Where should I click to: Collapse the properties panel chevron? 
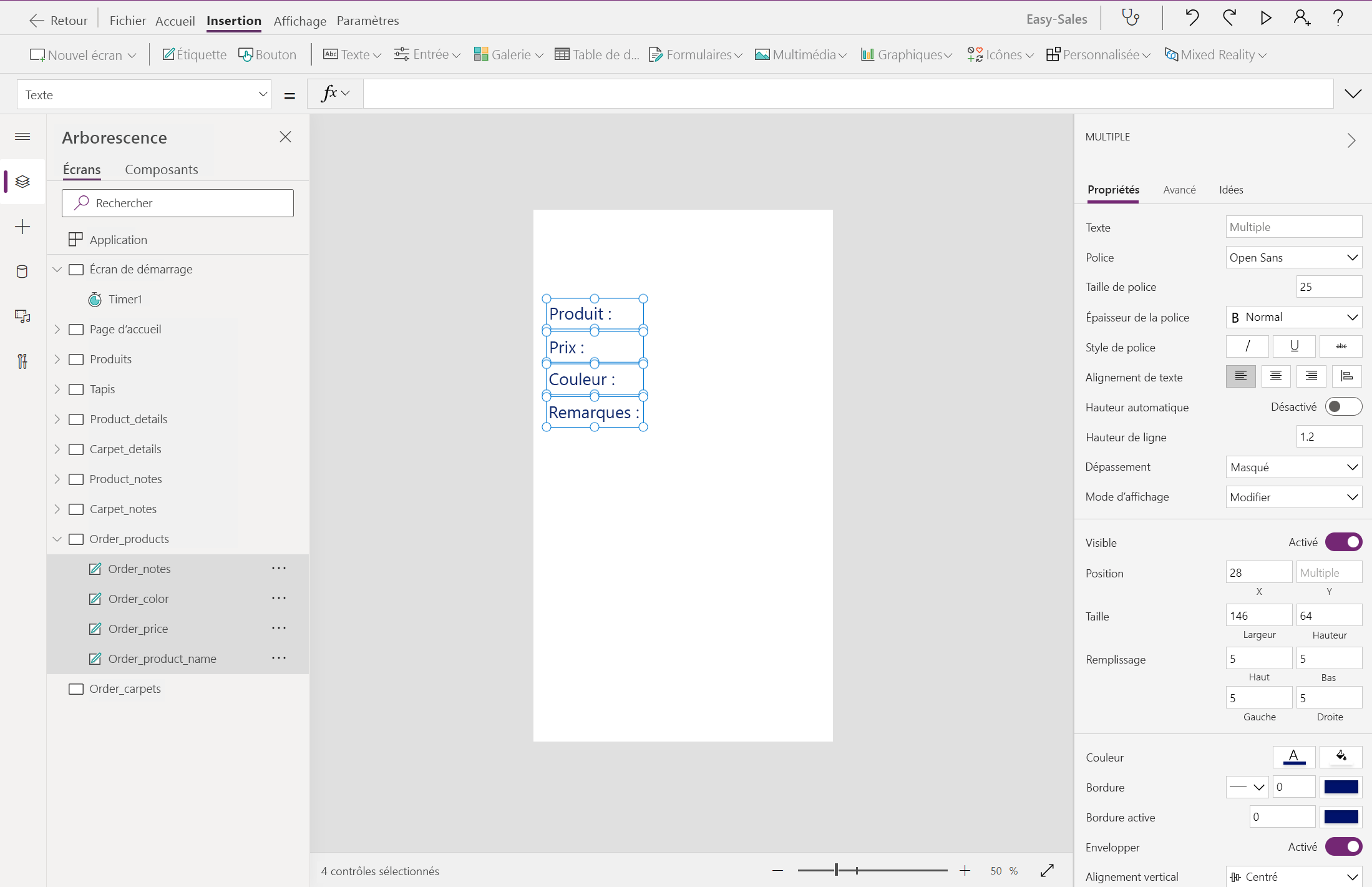[1351, 140]
